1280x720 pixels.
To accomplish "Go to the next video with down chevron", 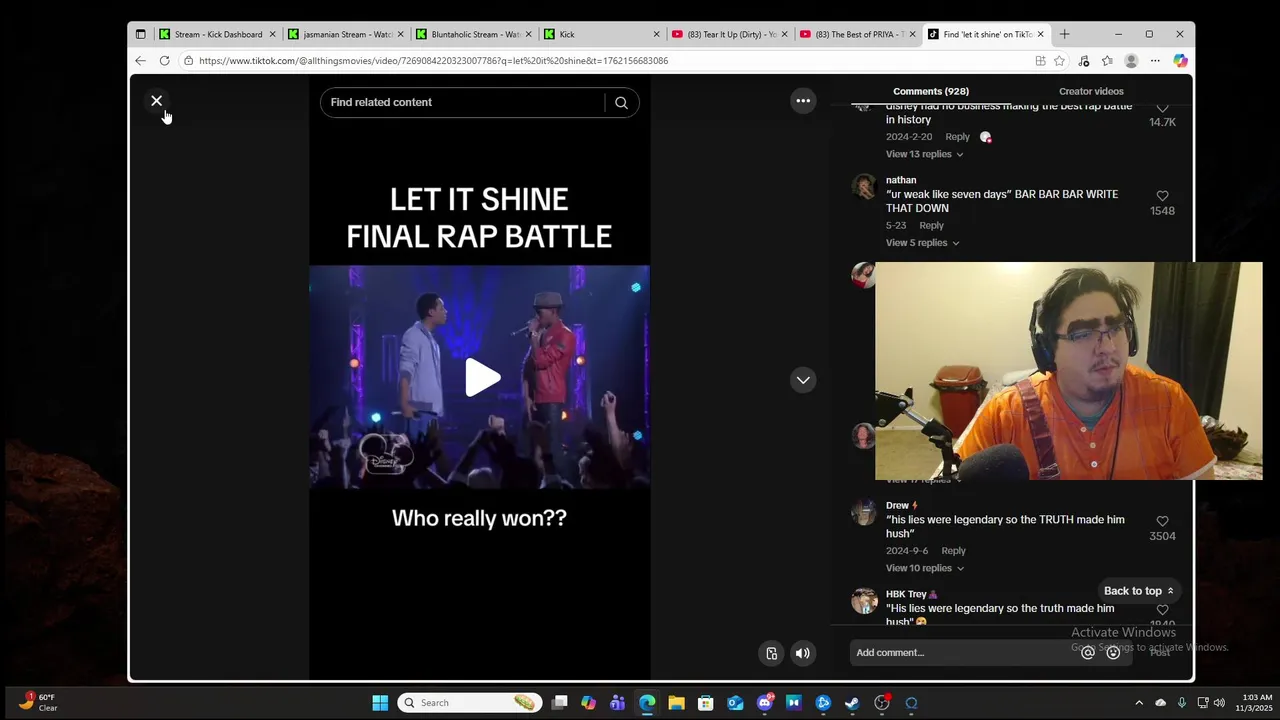I will pos(803,380).
